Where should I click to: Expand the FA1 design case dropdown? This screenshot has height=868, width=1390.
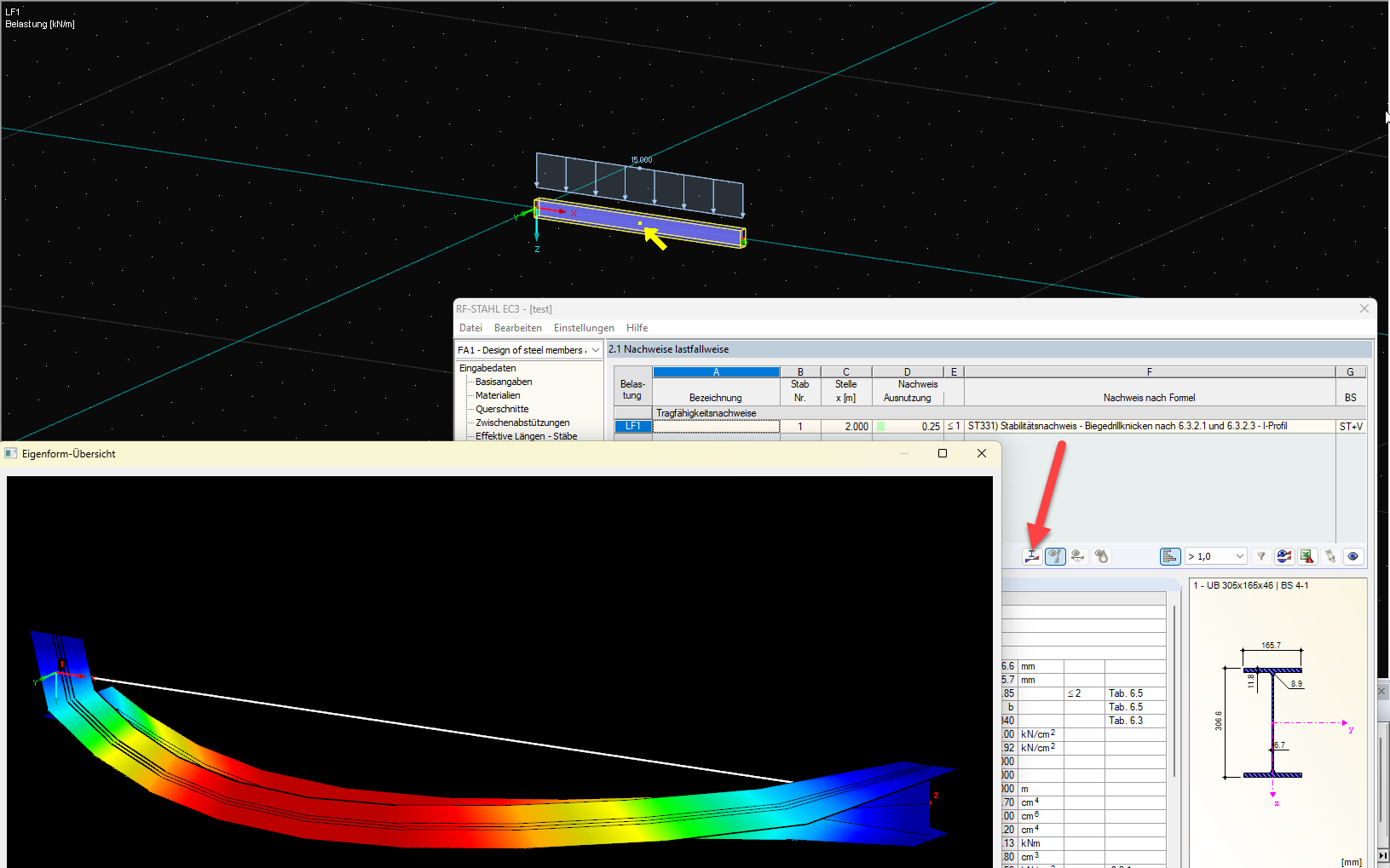595,350
